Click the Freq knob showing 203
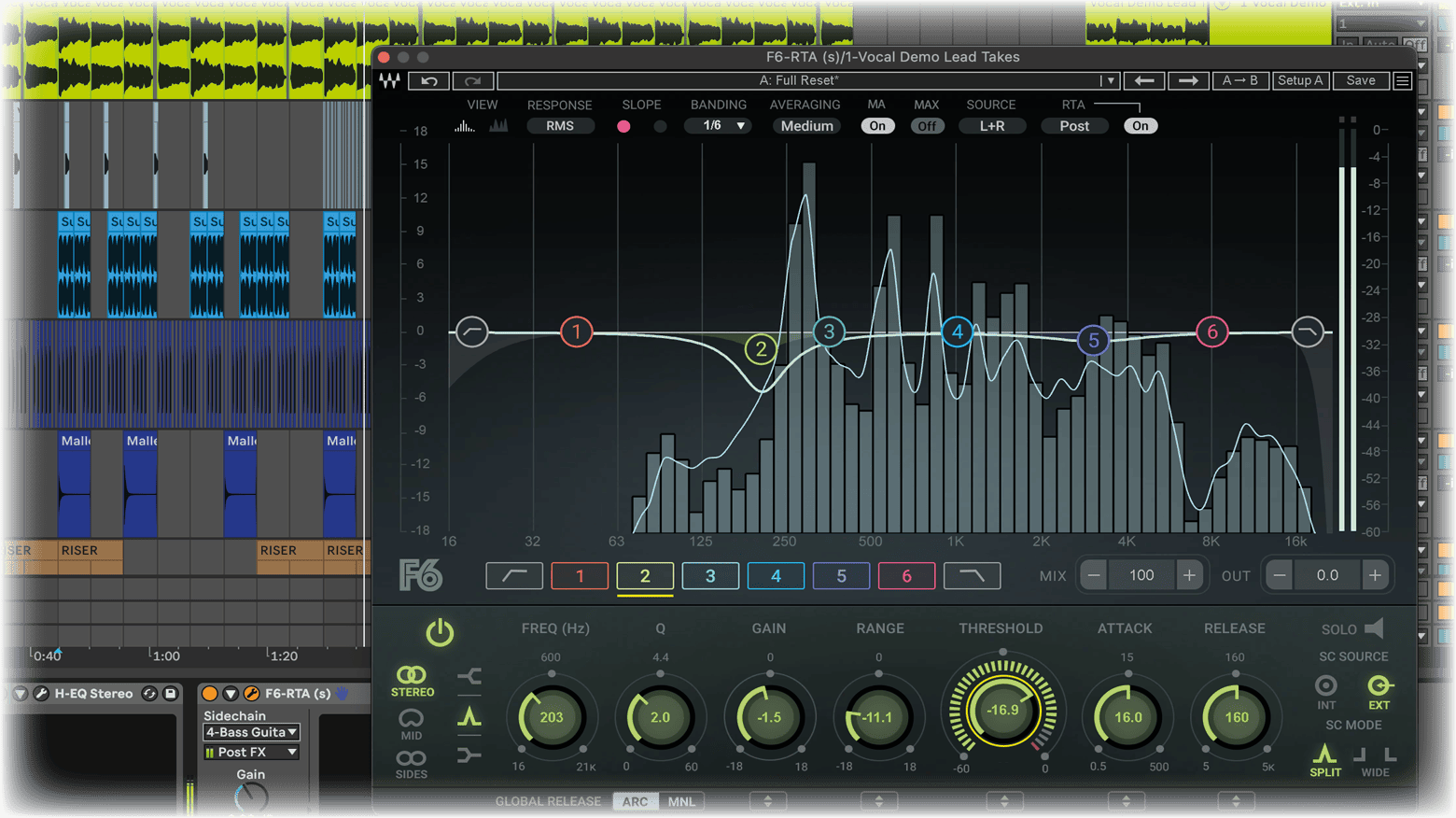1456x818 pixels. (x=552, y=717)
